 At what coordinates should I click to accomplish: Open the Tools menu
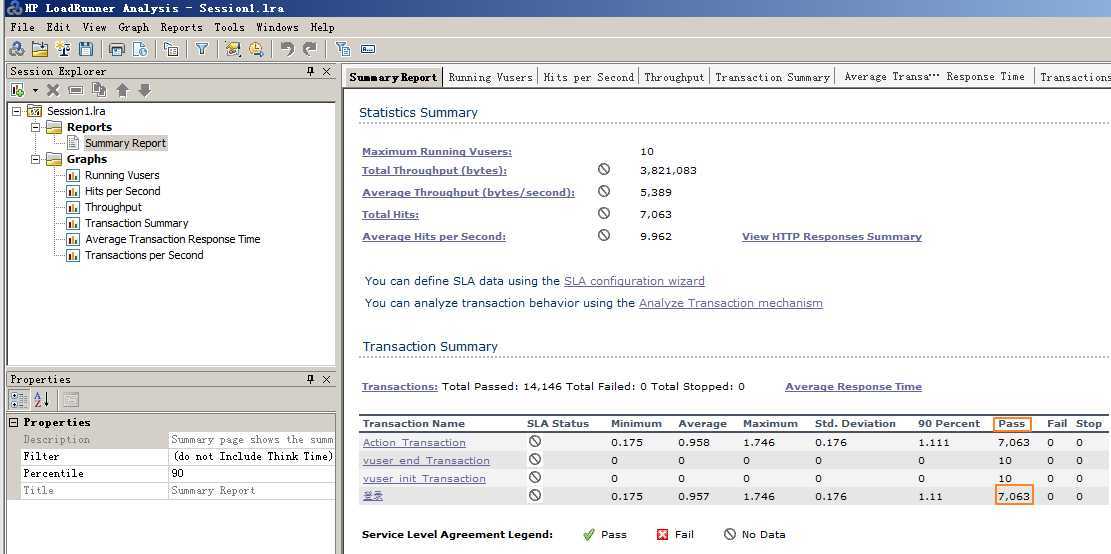[x=230, y=27]
